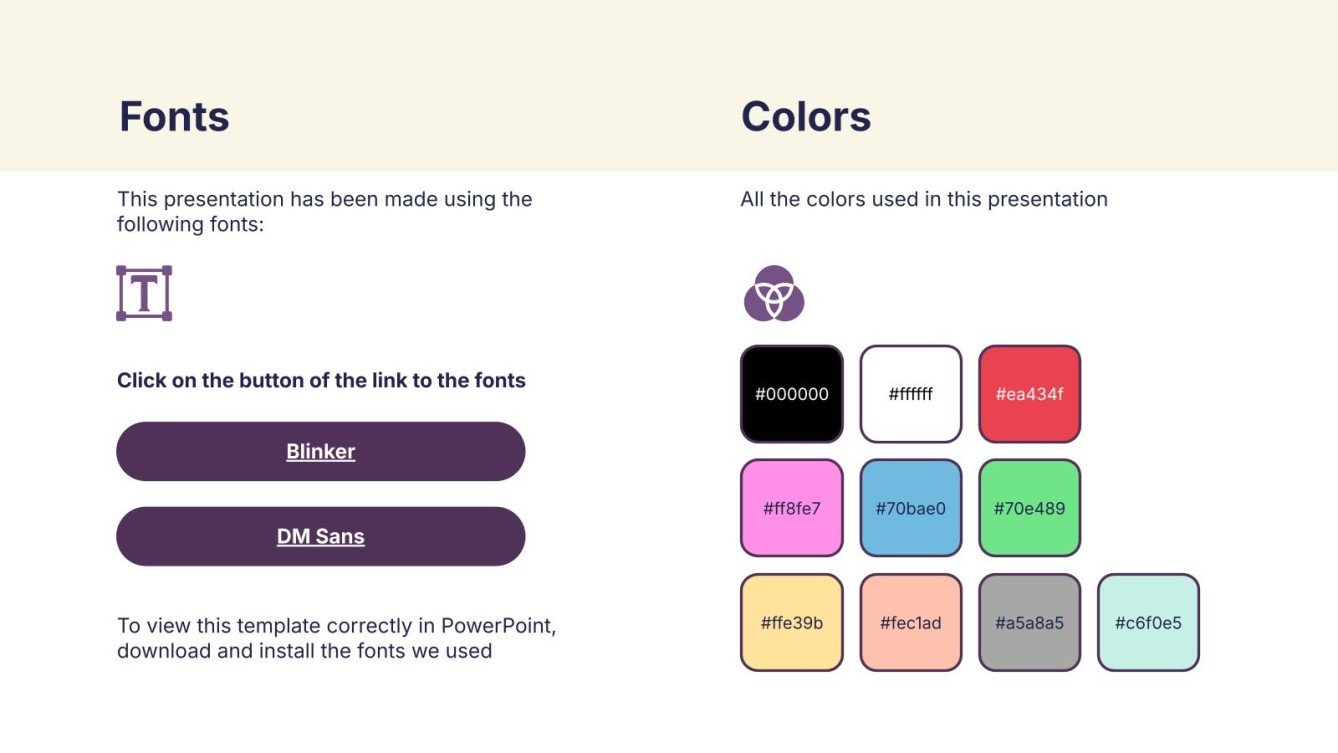Viewport: 1338px width, 753px height.
Task: Click the Fonts heading
Action: tap(174, 117)
